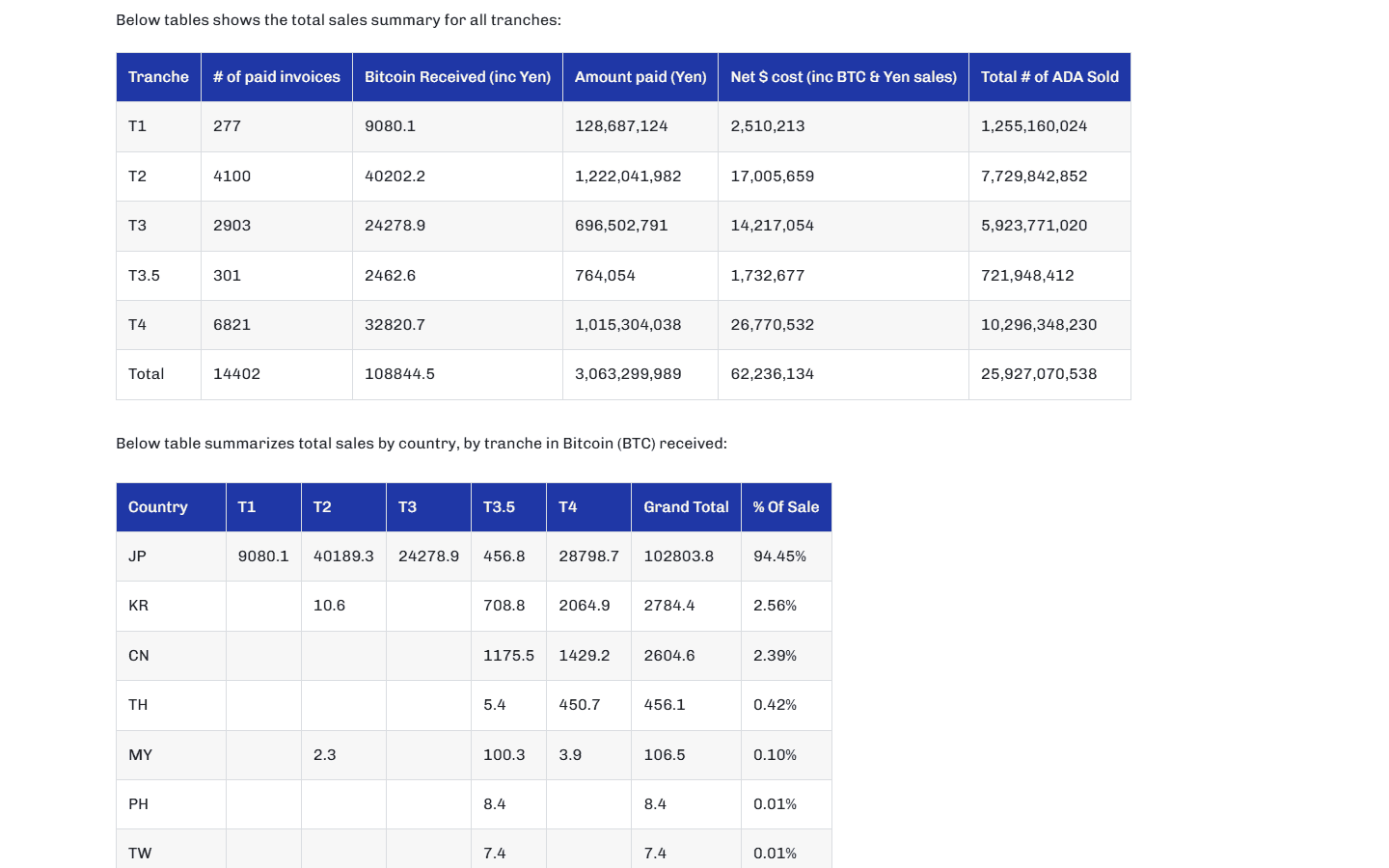Image resolution: width=1389 pixels, height=868 pixels.
Task: Click total amount paid 3,063,299,989
Action: [628, 374]
